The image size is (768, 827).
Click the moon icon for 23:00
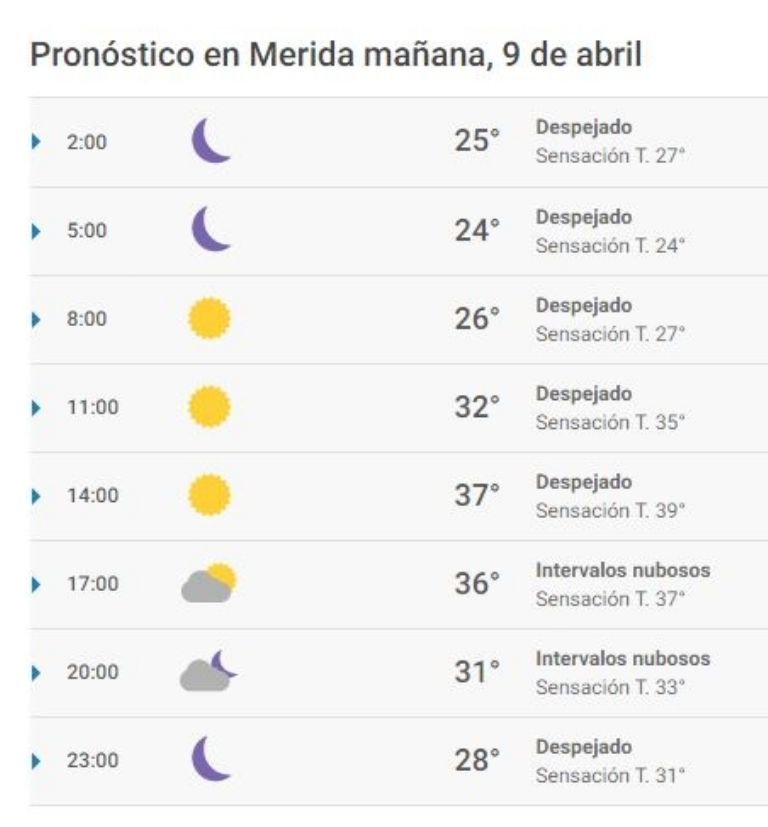pyautogui.click(x=210, y=758)
